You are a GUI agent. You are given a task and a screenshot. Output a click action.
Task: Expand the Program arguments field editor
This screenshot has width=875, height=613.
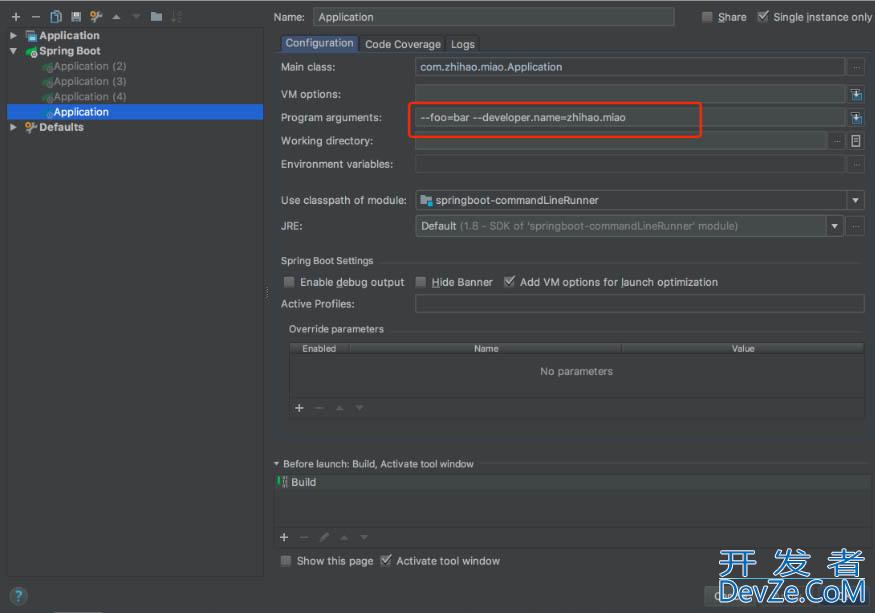point(856,118)
